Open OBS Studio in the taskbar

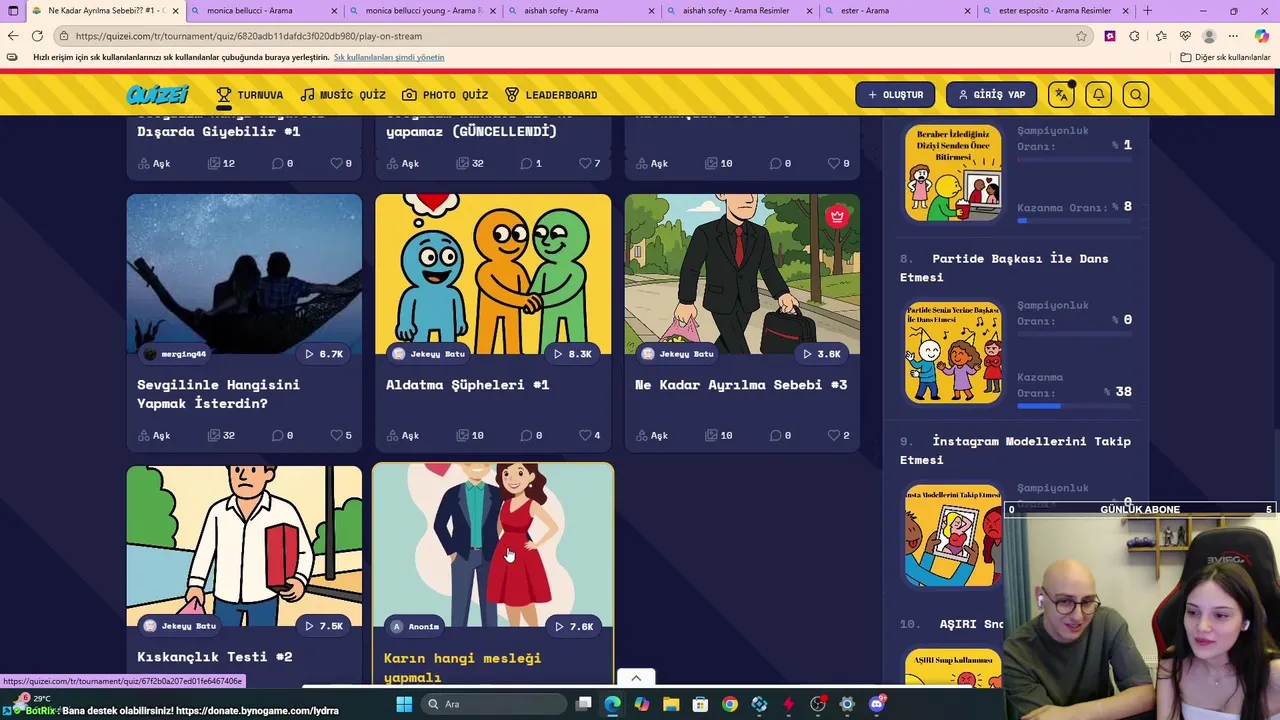coord(818,704)
